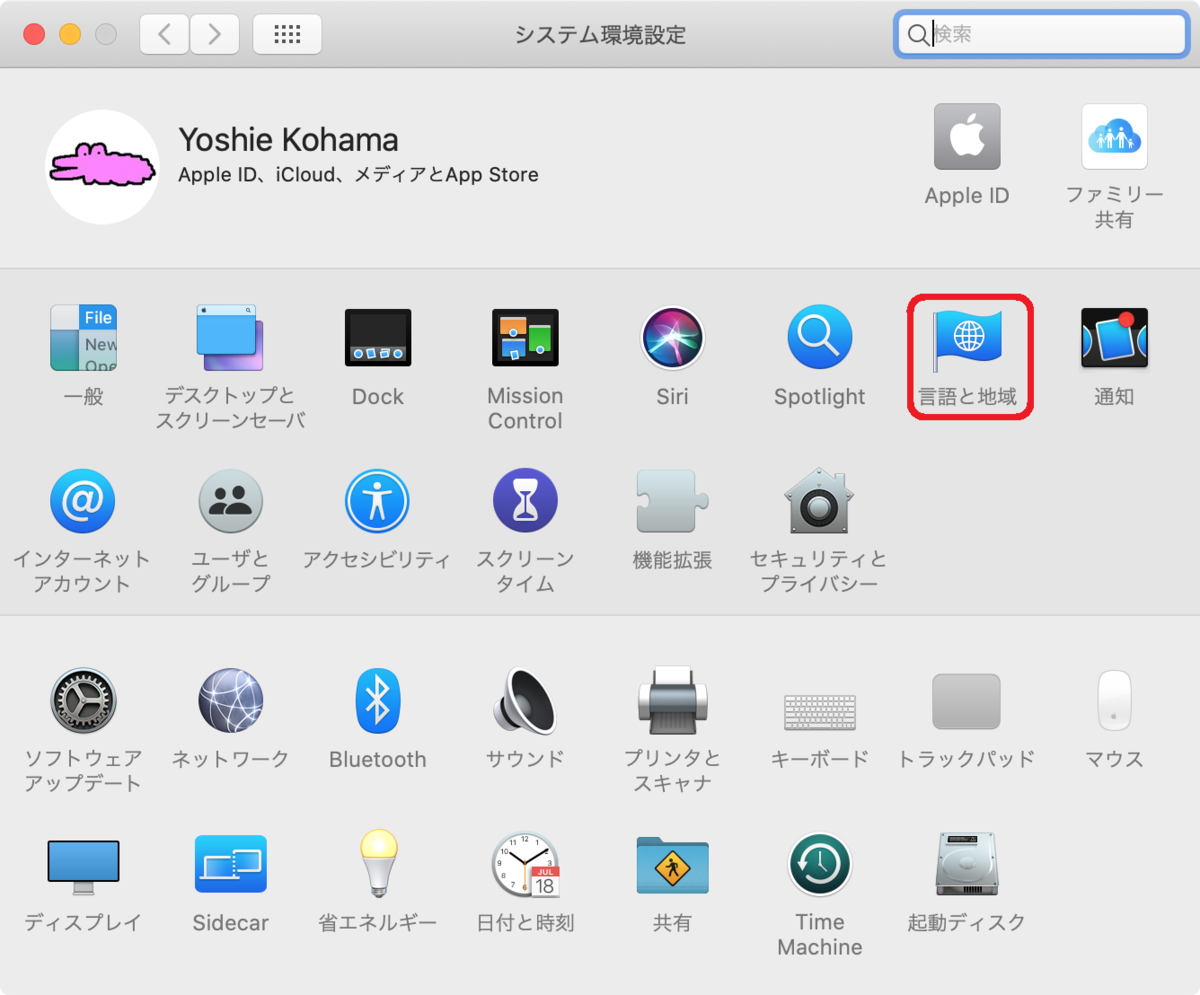Image resolution: width=1200 pixels, height=995 pixels.
Task: Click the Yoshie Kohama account name
Action: tap(288, 140)
